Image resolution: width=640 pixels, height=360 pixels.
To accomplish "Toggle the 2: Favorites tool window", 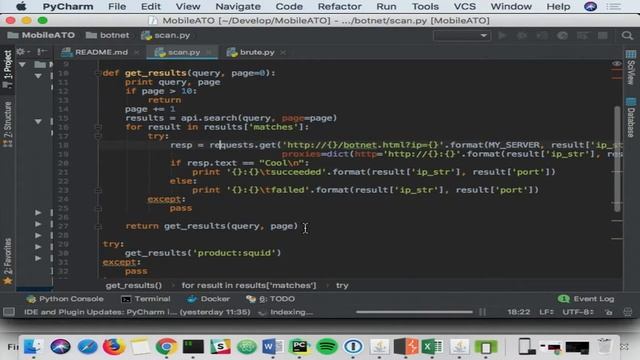I will click(7, 260).
